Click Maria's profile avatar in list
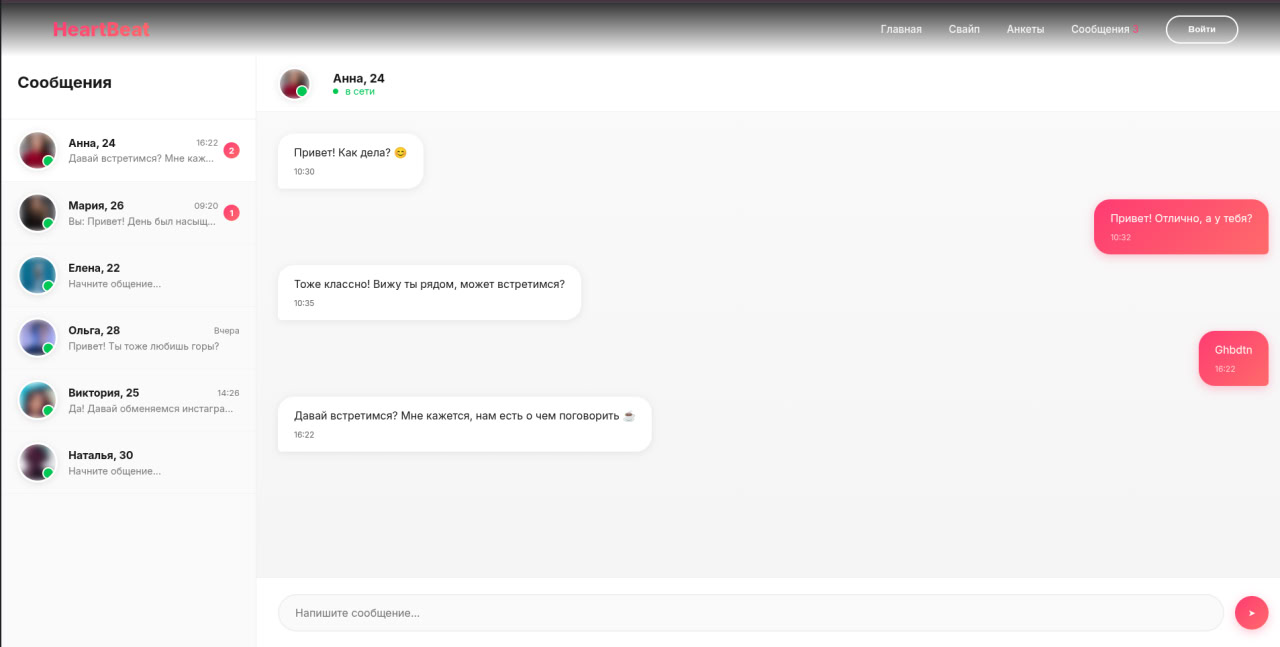This screenshot has height=647, width=1280. pyautogui.click(x=38, y=212)
